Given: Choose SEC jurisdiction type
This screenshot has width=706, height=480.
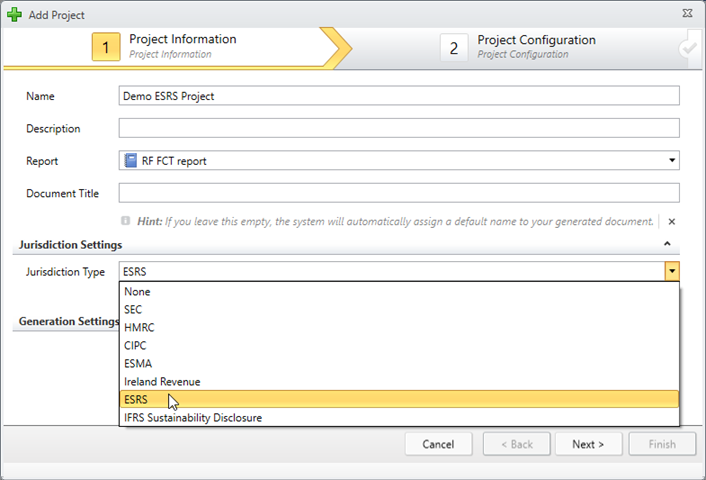Looking at the screenshot, I should 399,310.
